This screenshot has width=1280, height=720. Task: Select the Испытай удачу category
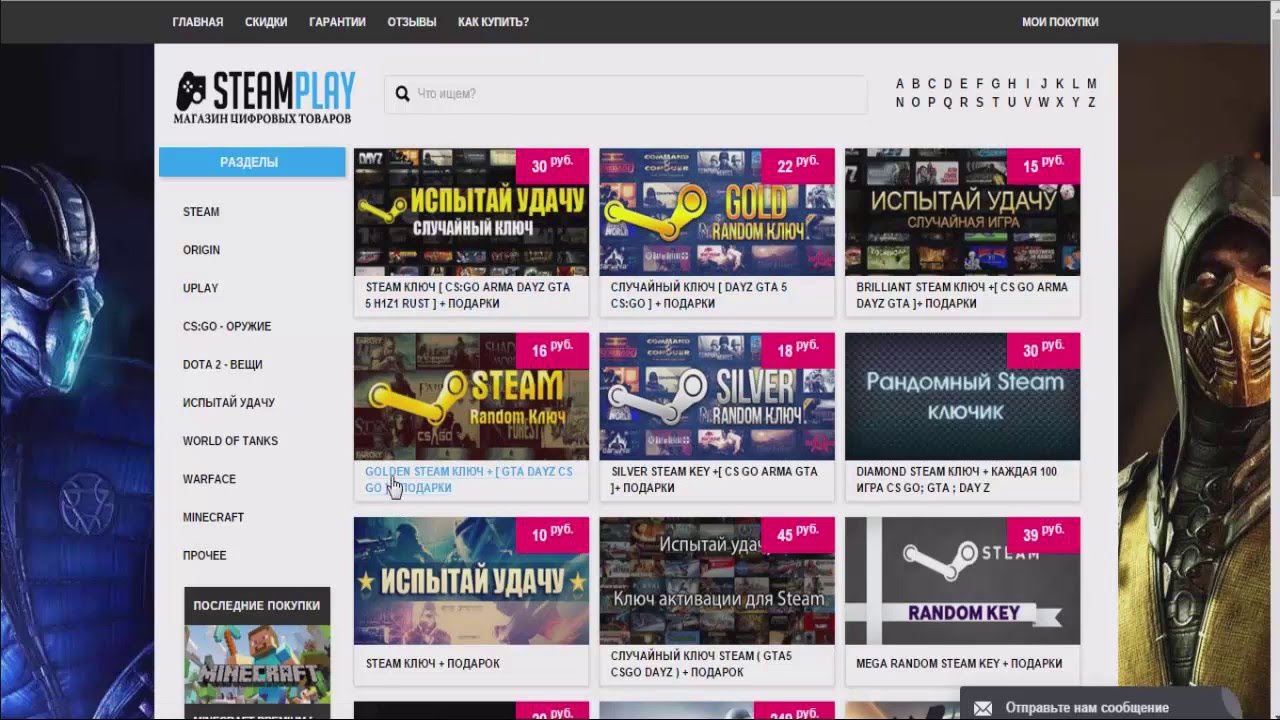point(228,402)
